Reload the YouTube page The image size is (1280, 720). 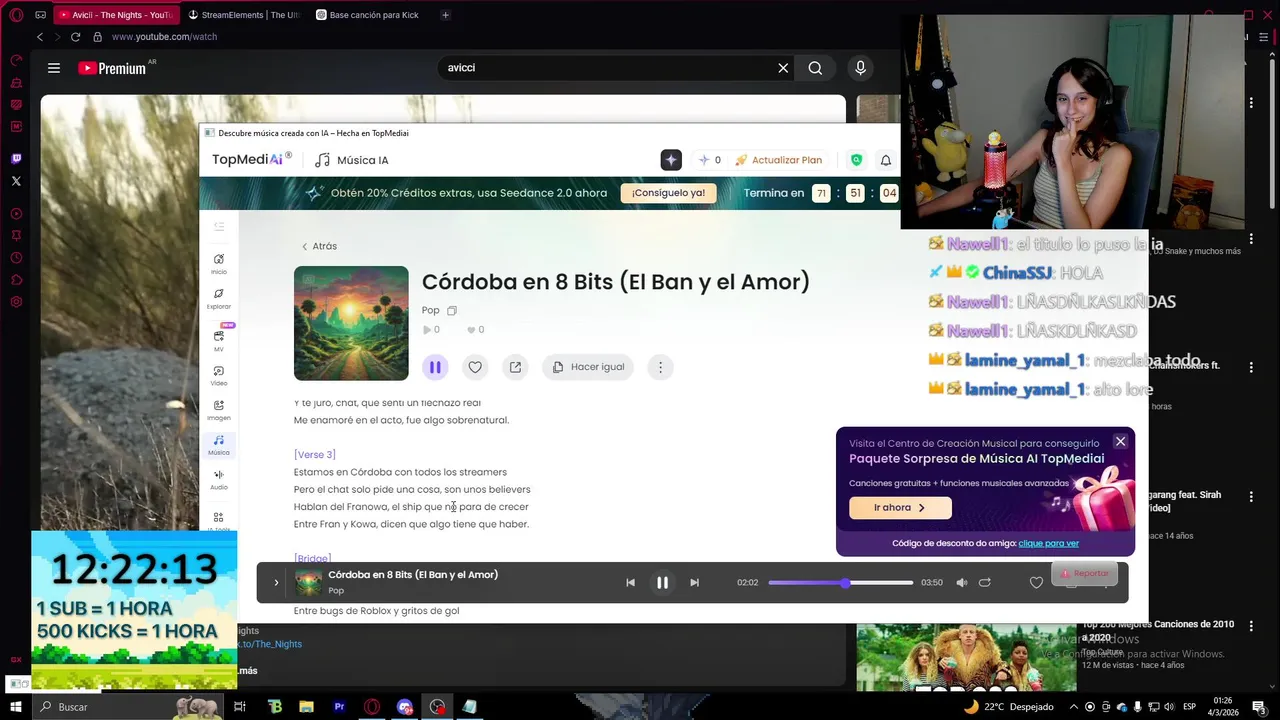[x=75, y=37]
